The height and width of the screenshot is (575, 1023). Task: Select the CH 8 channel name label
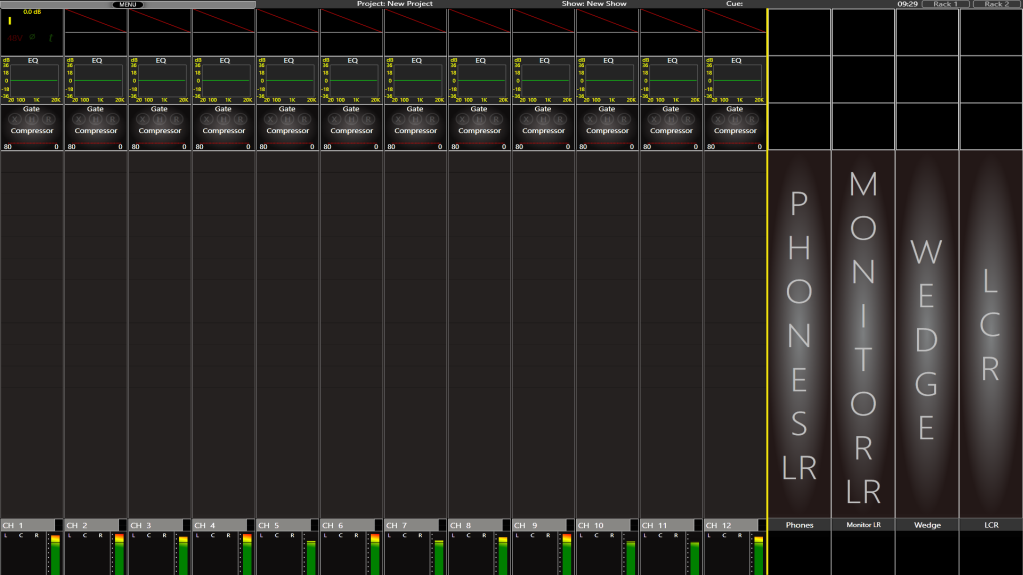475,525
